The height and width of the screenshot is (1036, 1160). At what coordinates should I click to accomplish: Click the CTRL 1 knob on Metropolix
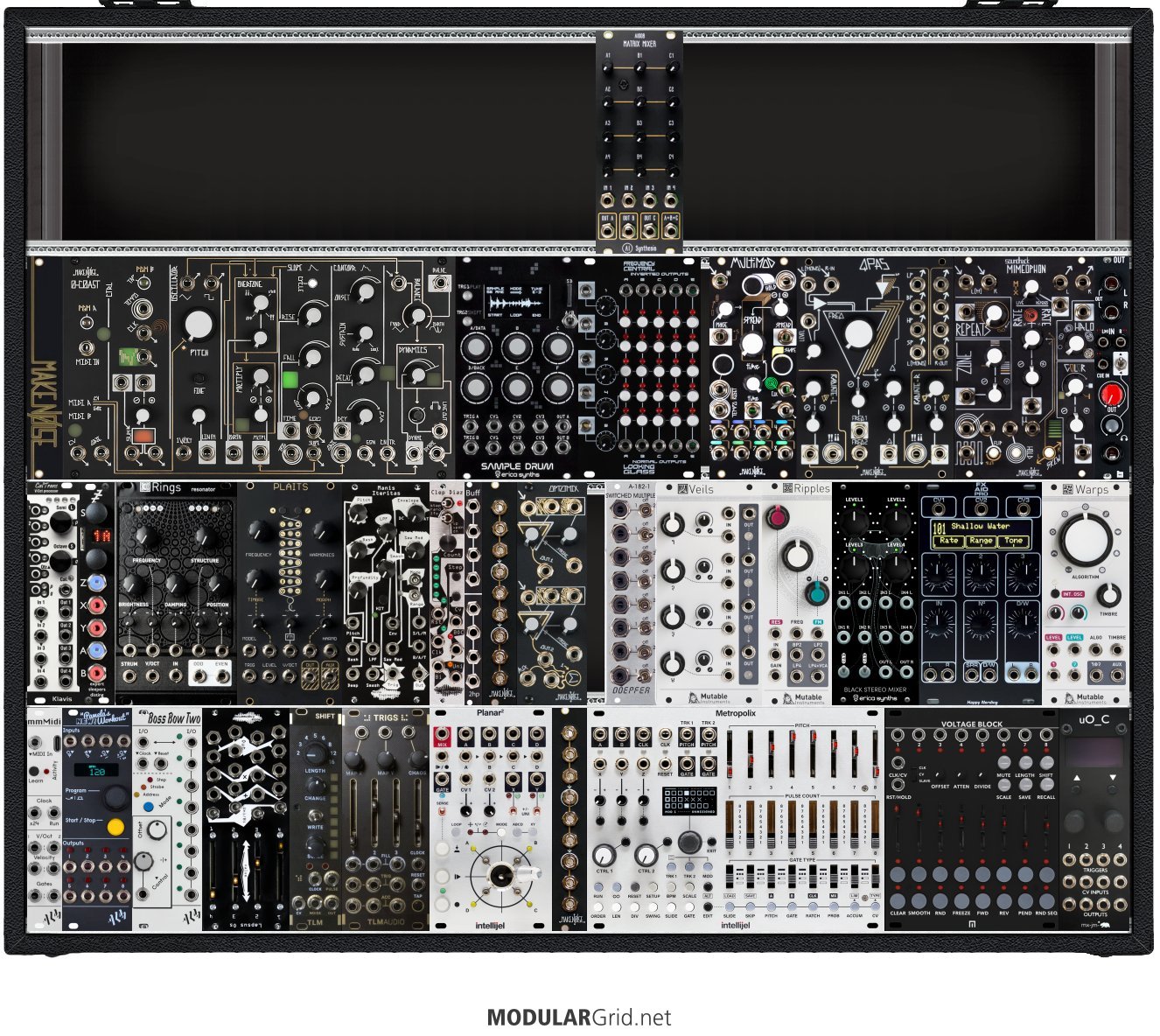[x=604, y=855]
